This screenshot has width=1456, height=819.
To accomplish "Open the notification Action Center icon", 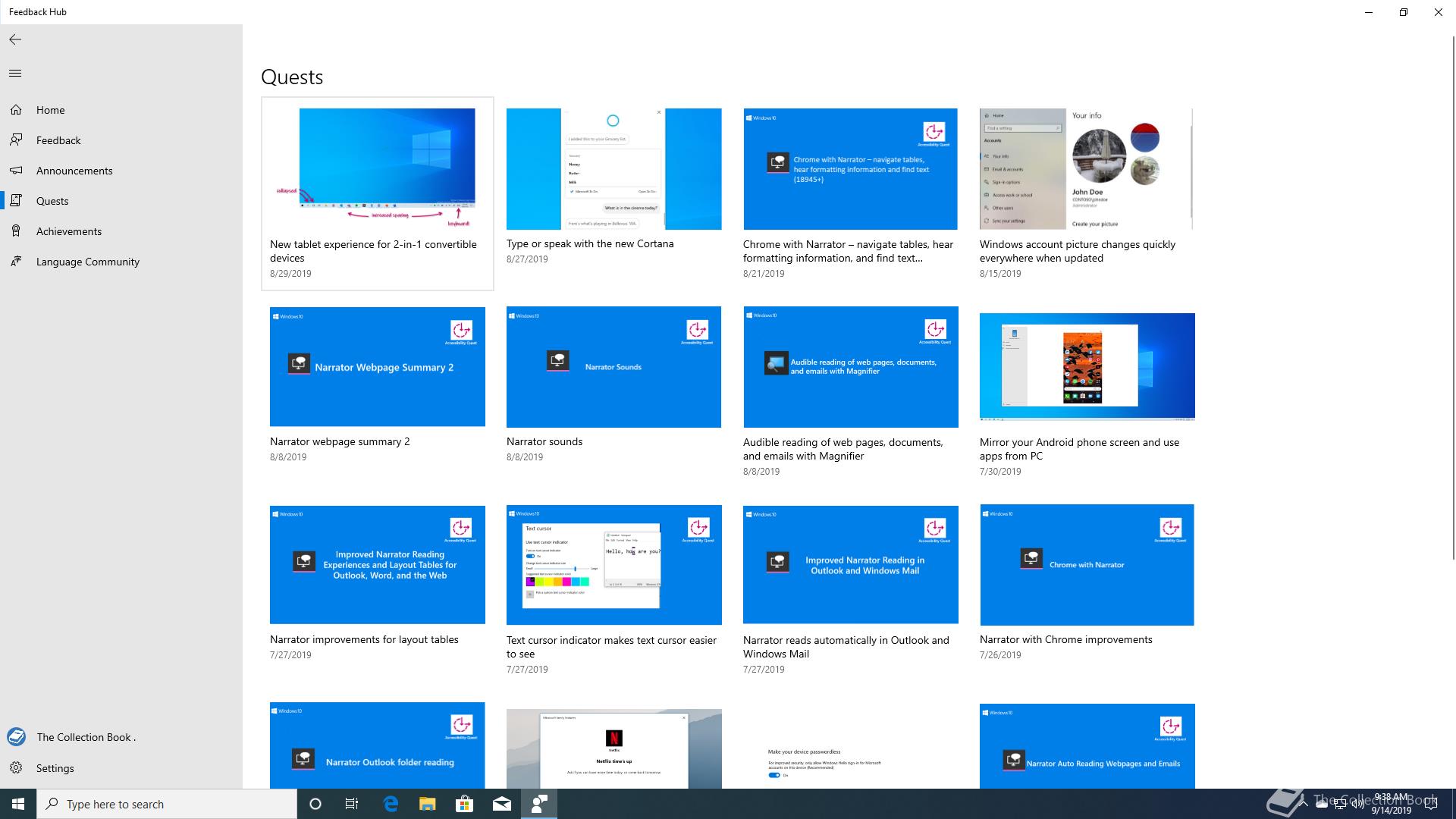I will click(1431, 805).
